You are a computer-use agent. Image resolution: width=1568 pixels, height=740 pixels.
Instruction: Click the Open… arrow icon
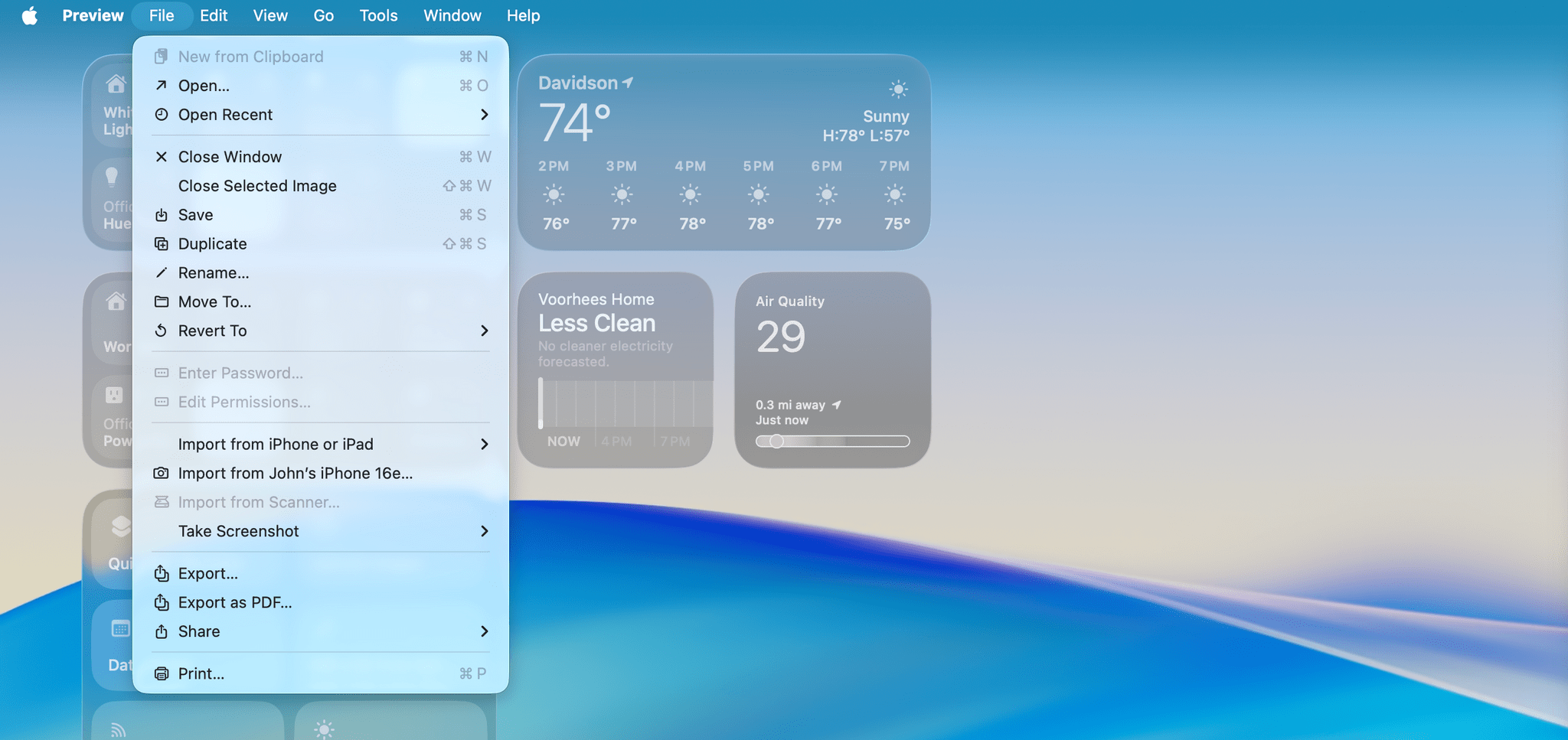162,85
